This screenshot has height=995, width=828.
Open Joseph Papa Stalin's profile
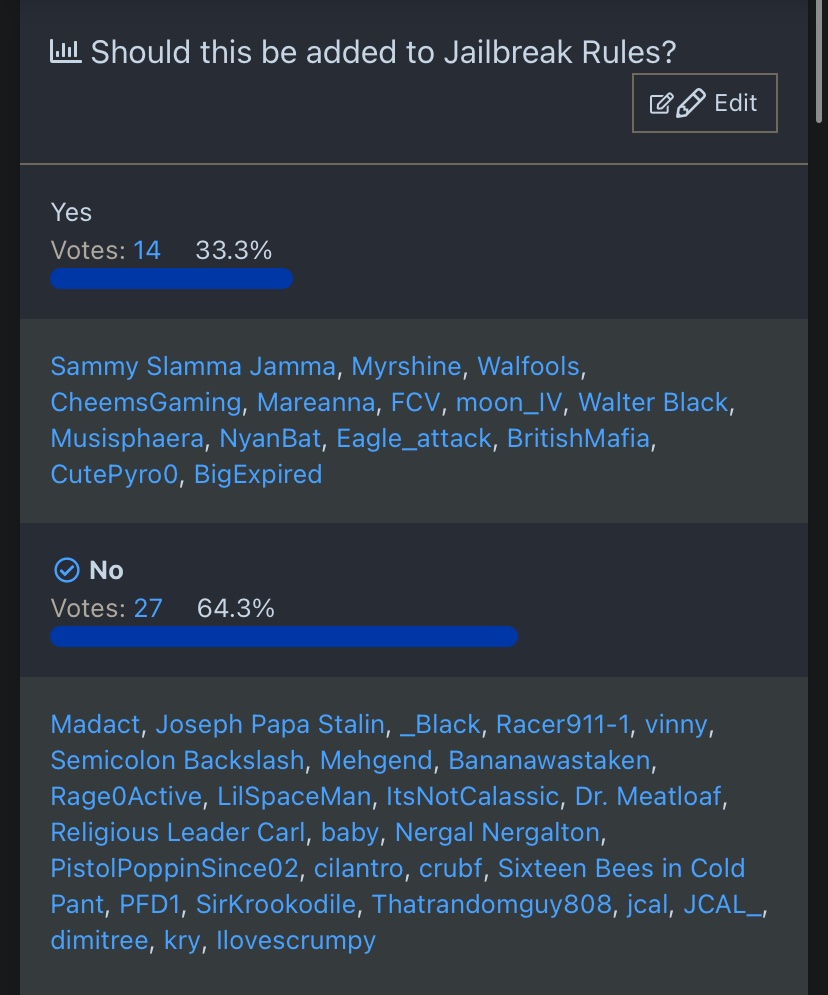pos(269,724)
